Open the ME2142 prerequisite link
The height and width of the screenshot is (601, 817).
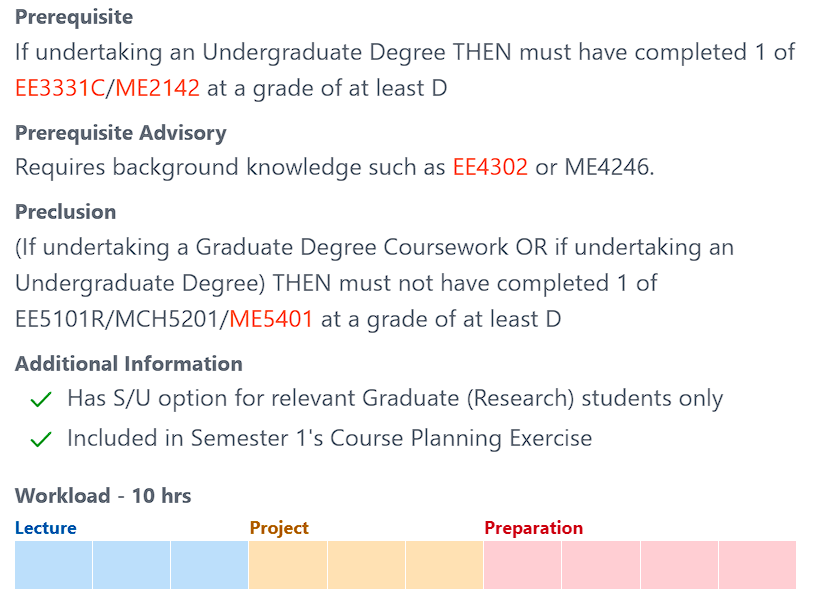coord(158,89)
